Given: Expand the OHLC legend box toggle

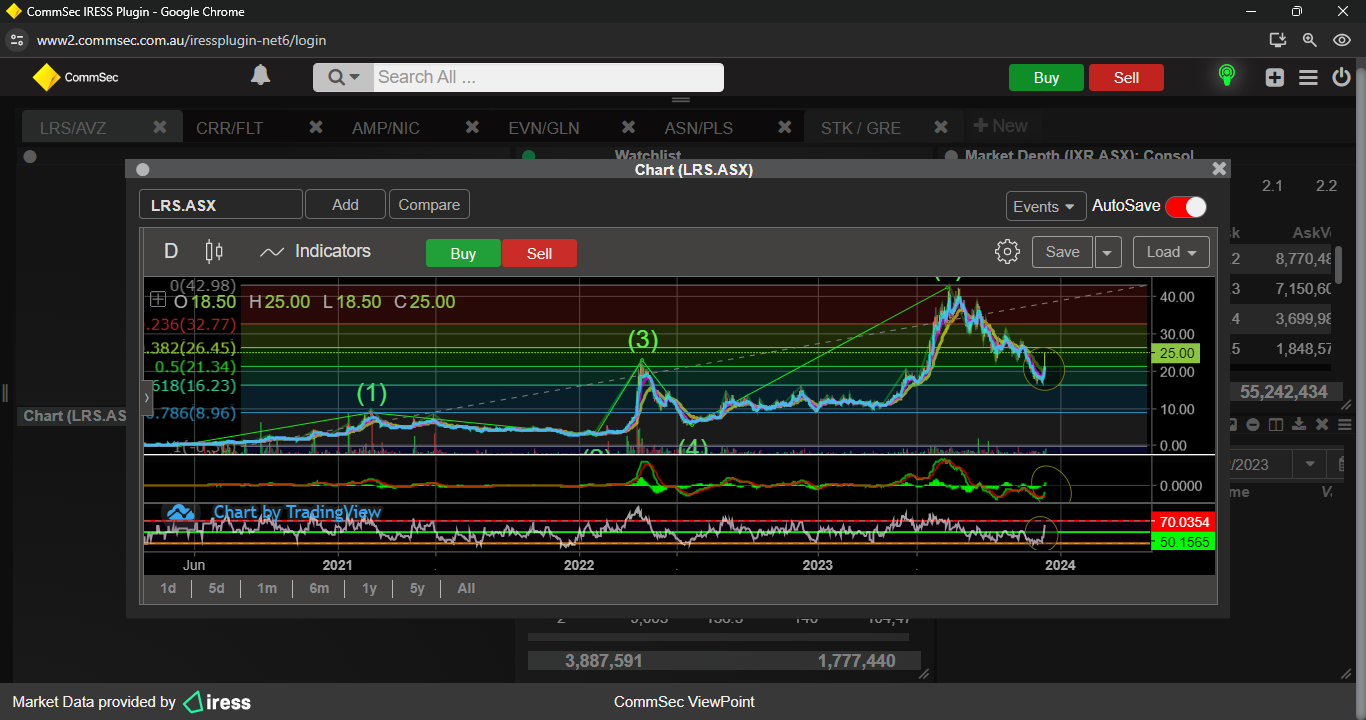Looking at the screenshot, I should click(x=158, y=299).
